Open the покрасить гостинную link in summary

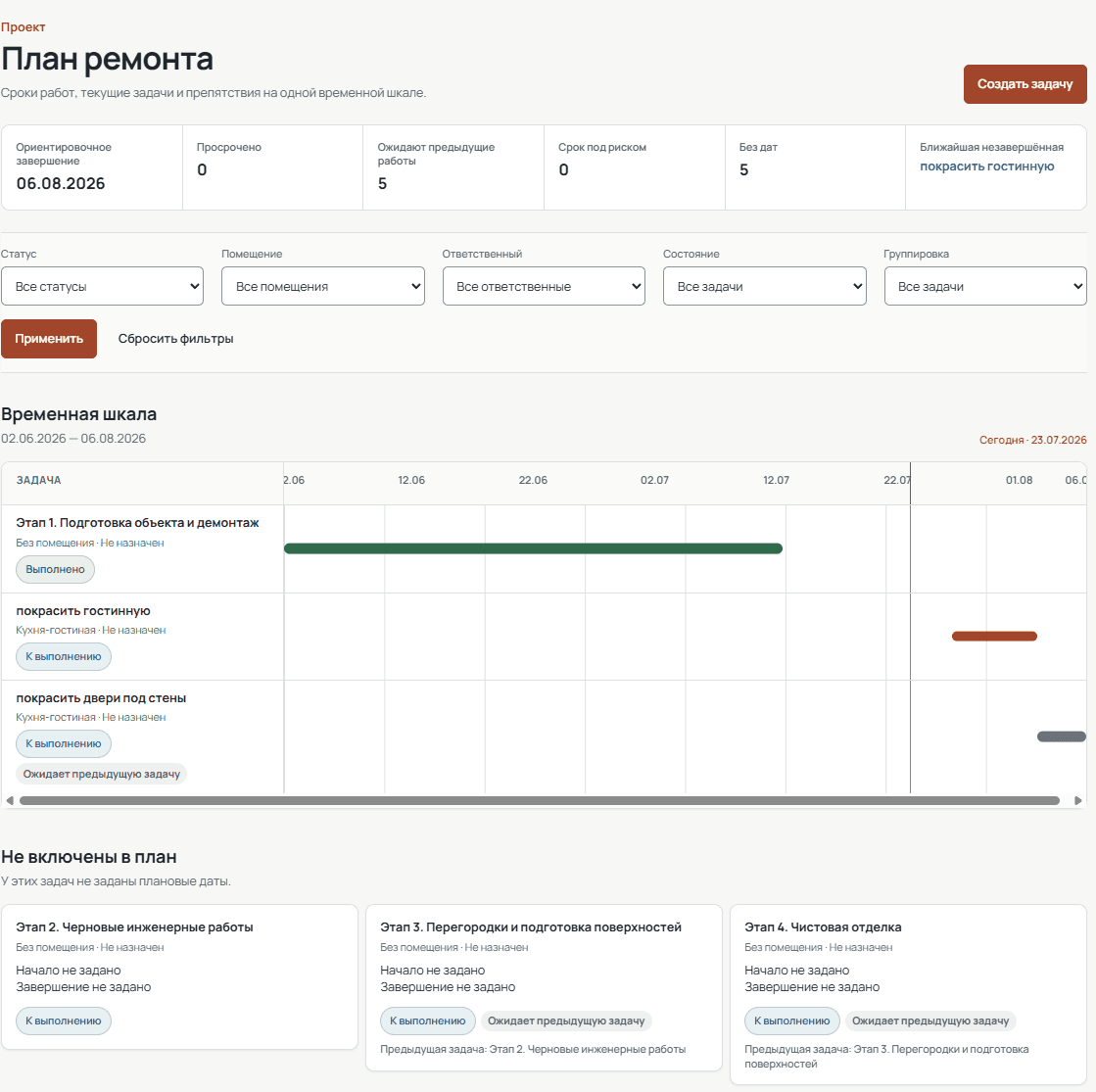coord(986,166)
